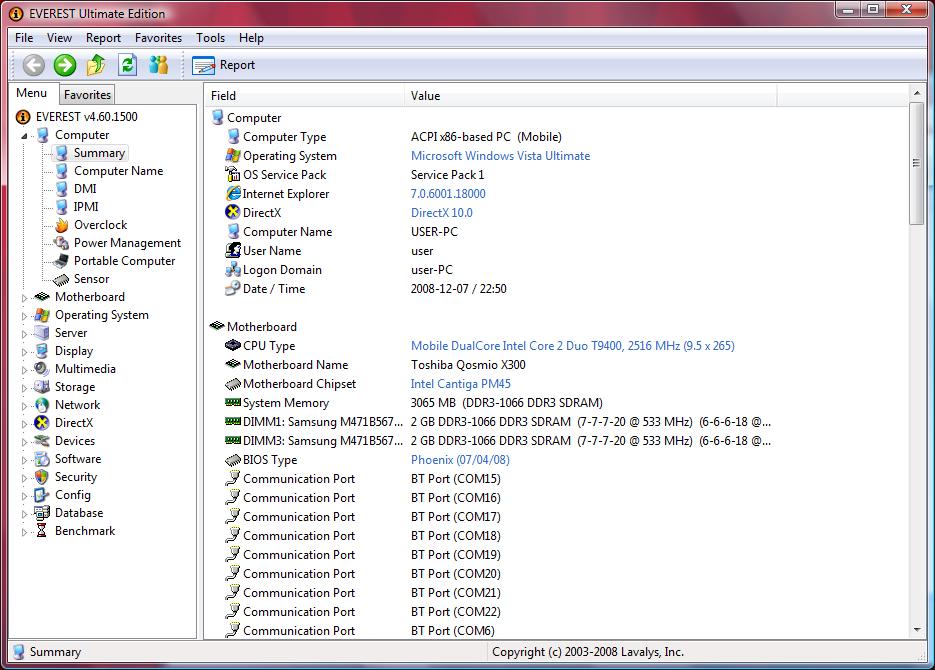This screenshot has width=935, height=670.
Task: Click the Display tree icon
Action: (42, 350)
